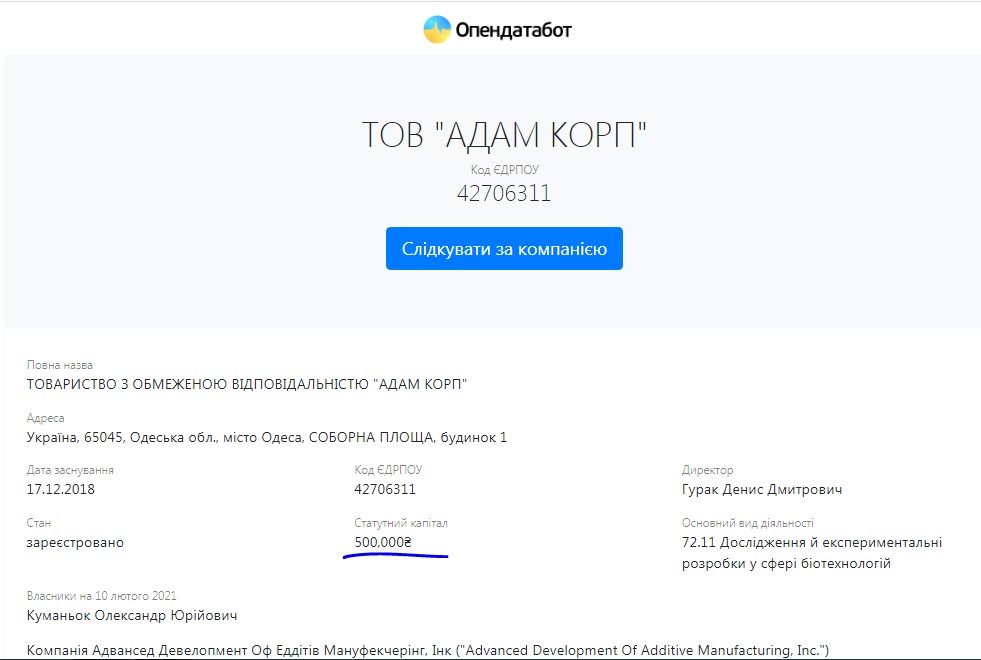Open director Гурак Денис Дмитрович

click(x=761, y=490)
